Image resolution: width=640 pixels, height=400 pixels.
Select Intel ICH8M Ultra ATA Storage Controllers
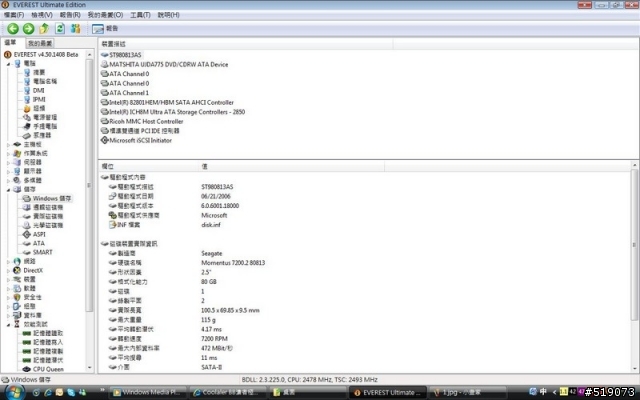click(177, 112)
